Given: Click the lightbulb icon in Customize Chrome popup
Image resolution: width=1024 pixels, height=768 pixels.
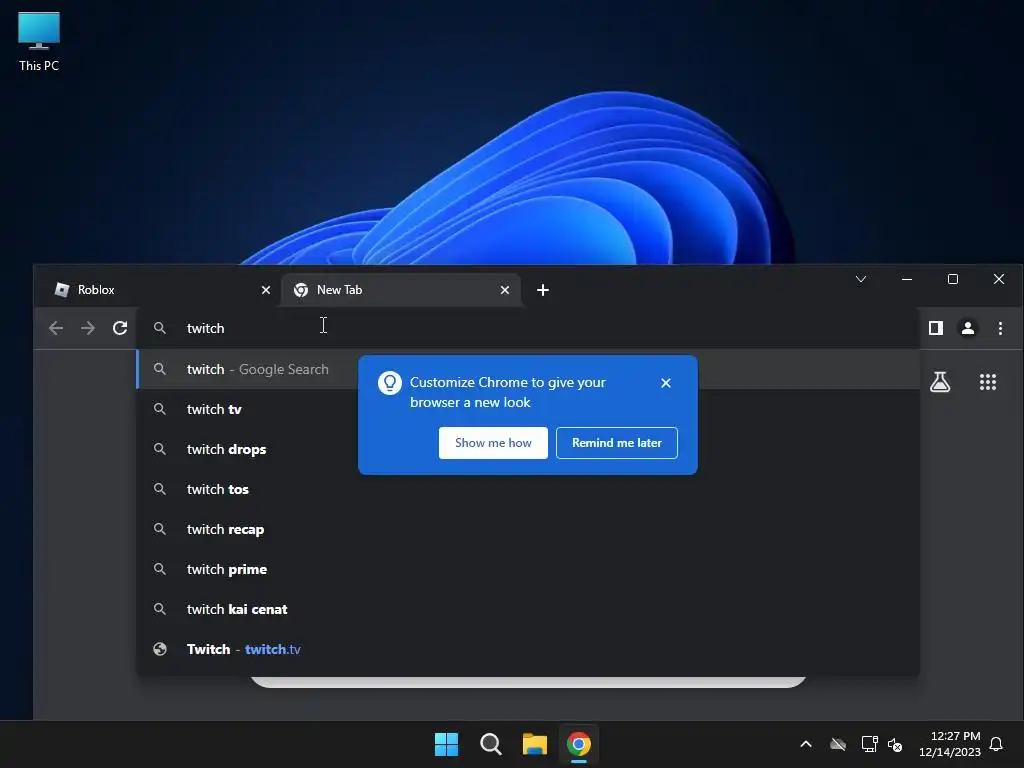Looking at the screenshot, I should pos(389,383).
